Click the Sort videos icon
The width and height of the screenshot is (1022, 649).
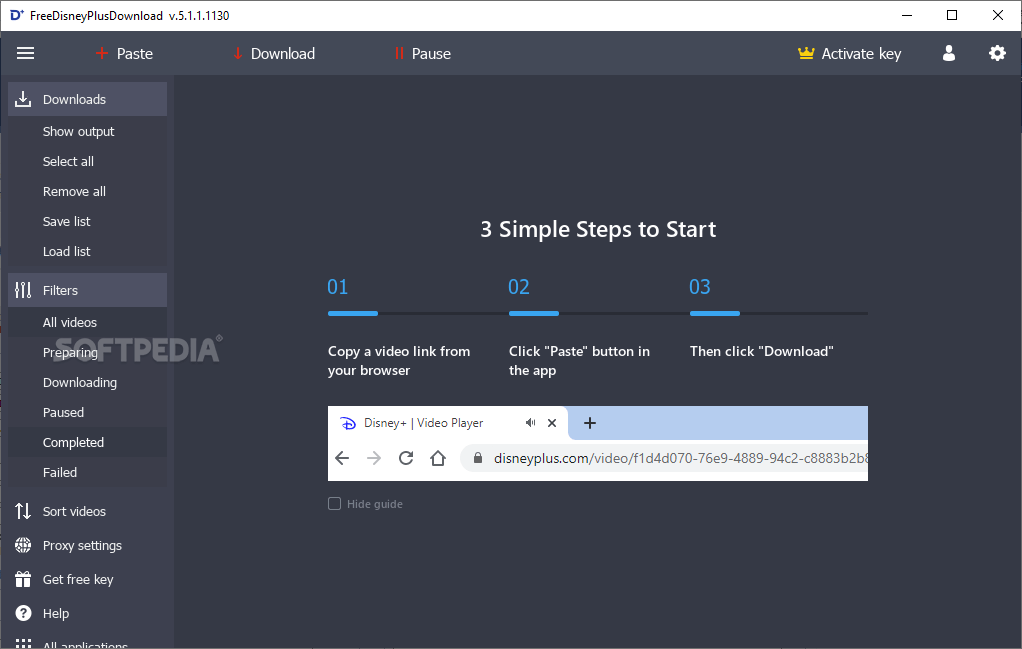pyautogui.click(x=21, y=511)
